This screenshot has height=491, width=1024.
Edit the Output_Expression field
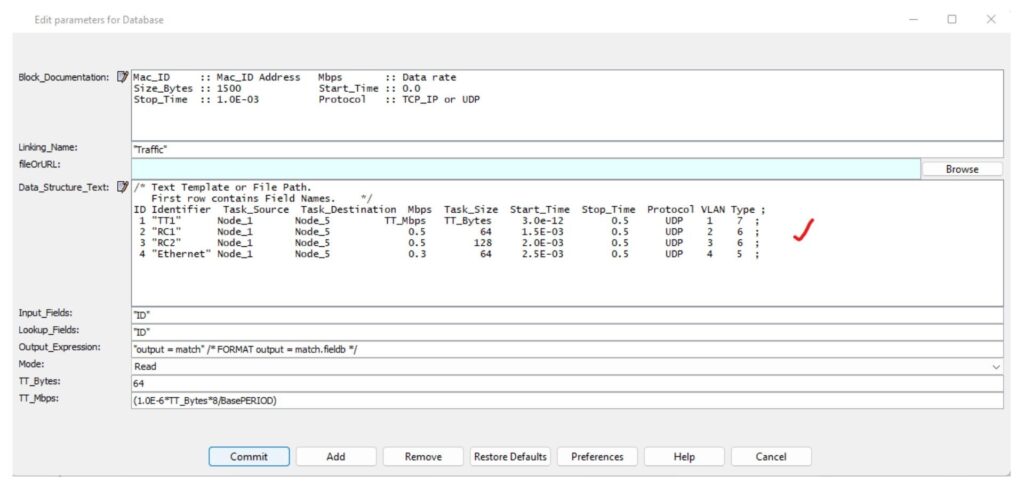566,349
